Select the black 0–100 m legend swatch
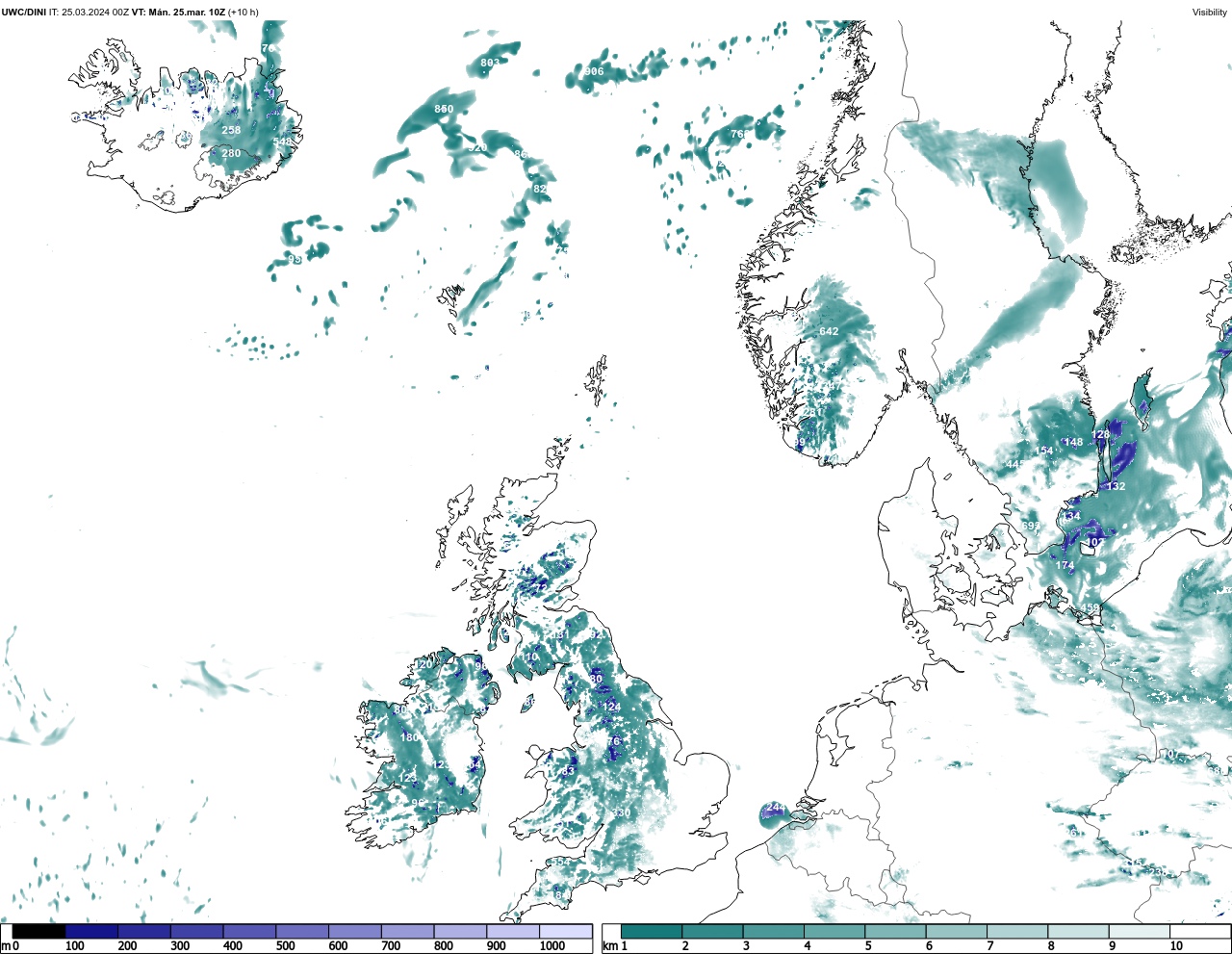This screenshot has height=954, width=1232. point(39,931)
